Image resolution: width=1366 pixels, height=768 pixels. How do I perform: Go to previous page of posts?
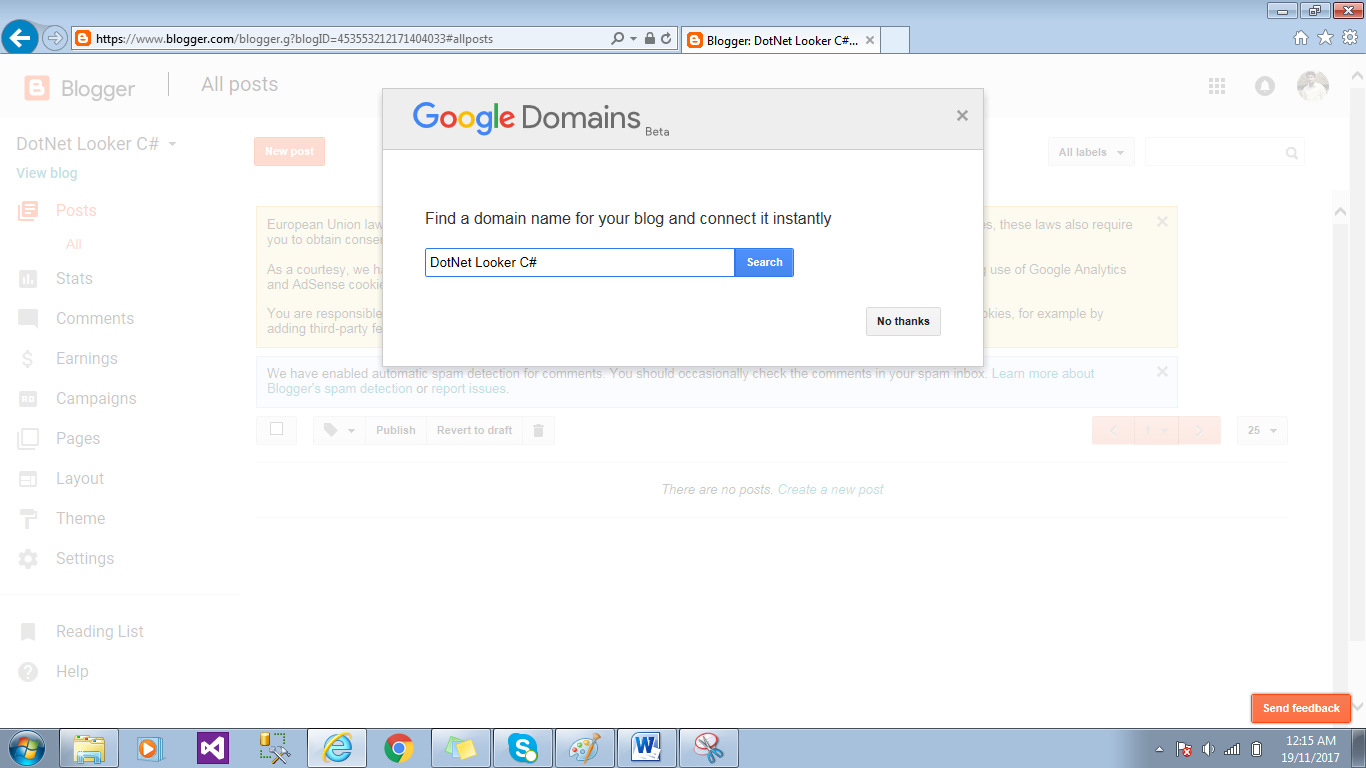1113,430
